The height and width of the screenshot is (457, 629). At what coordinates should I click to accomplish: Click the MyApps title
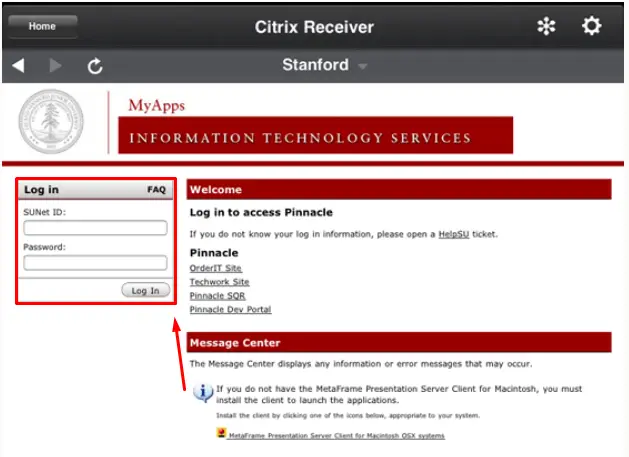156,106
